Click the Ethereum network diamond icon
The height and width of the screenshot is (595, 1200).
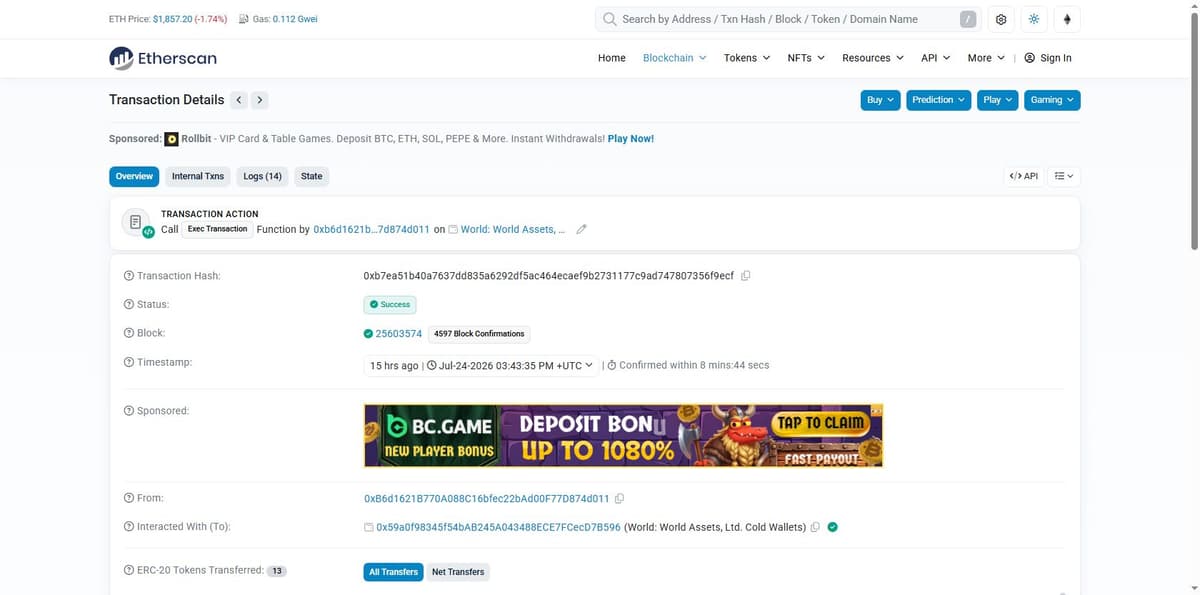click(x=1067, y=20)
